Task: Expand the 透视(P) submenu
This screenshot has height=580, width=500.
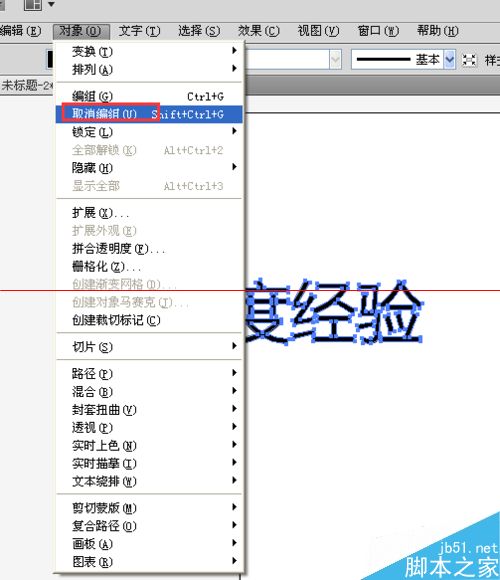Action: point(149,427)
